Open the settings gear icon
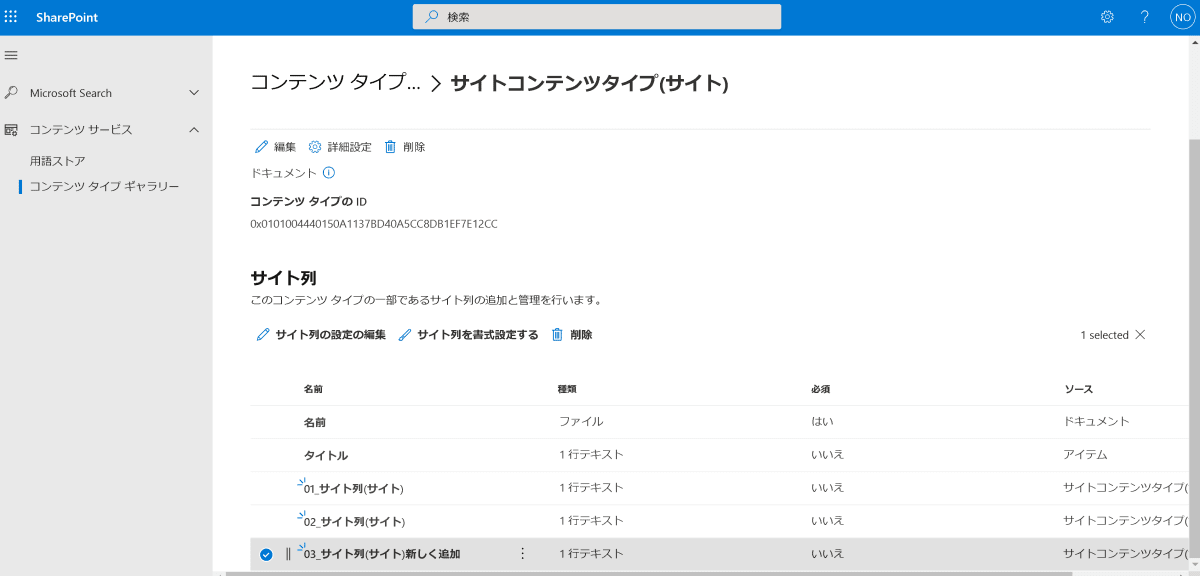The width and height of the screenshot is (1200, 576). 1107,17
